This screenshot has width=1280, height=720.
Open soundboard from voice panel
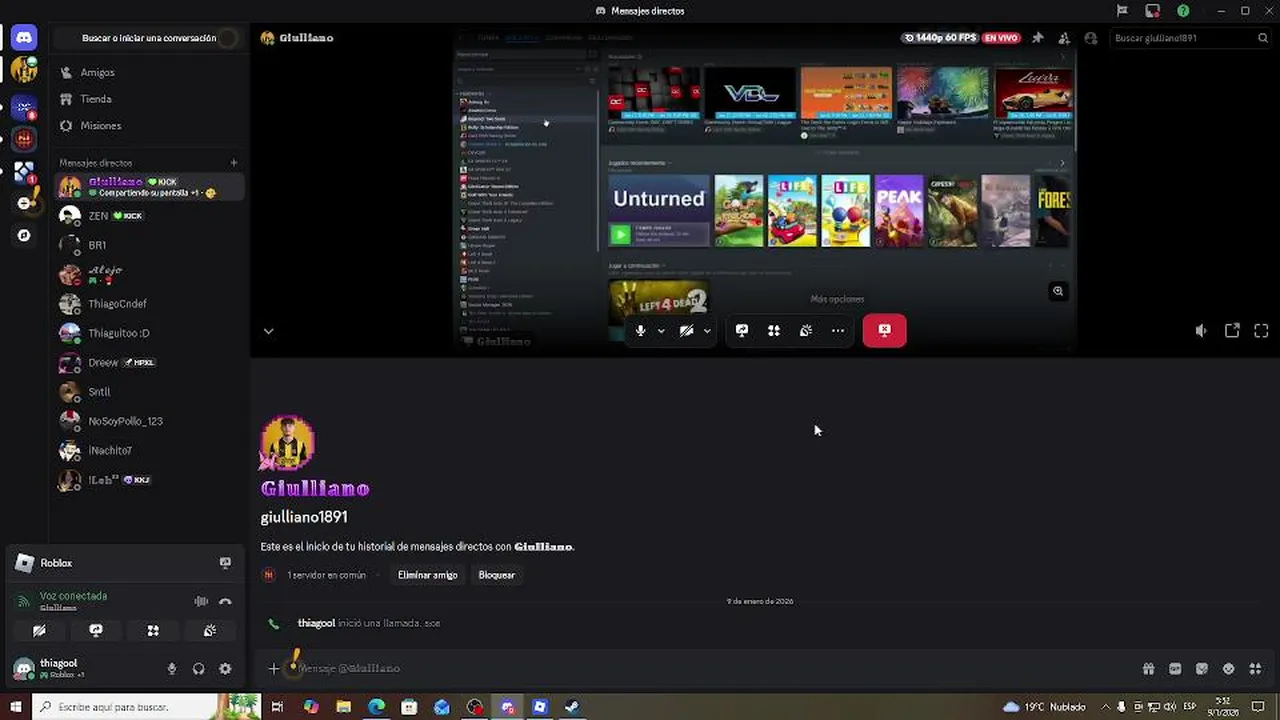pyautogui.click(x=210, y=631)
